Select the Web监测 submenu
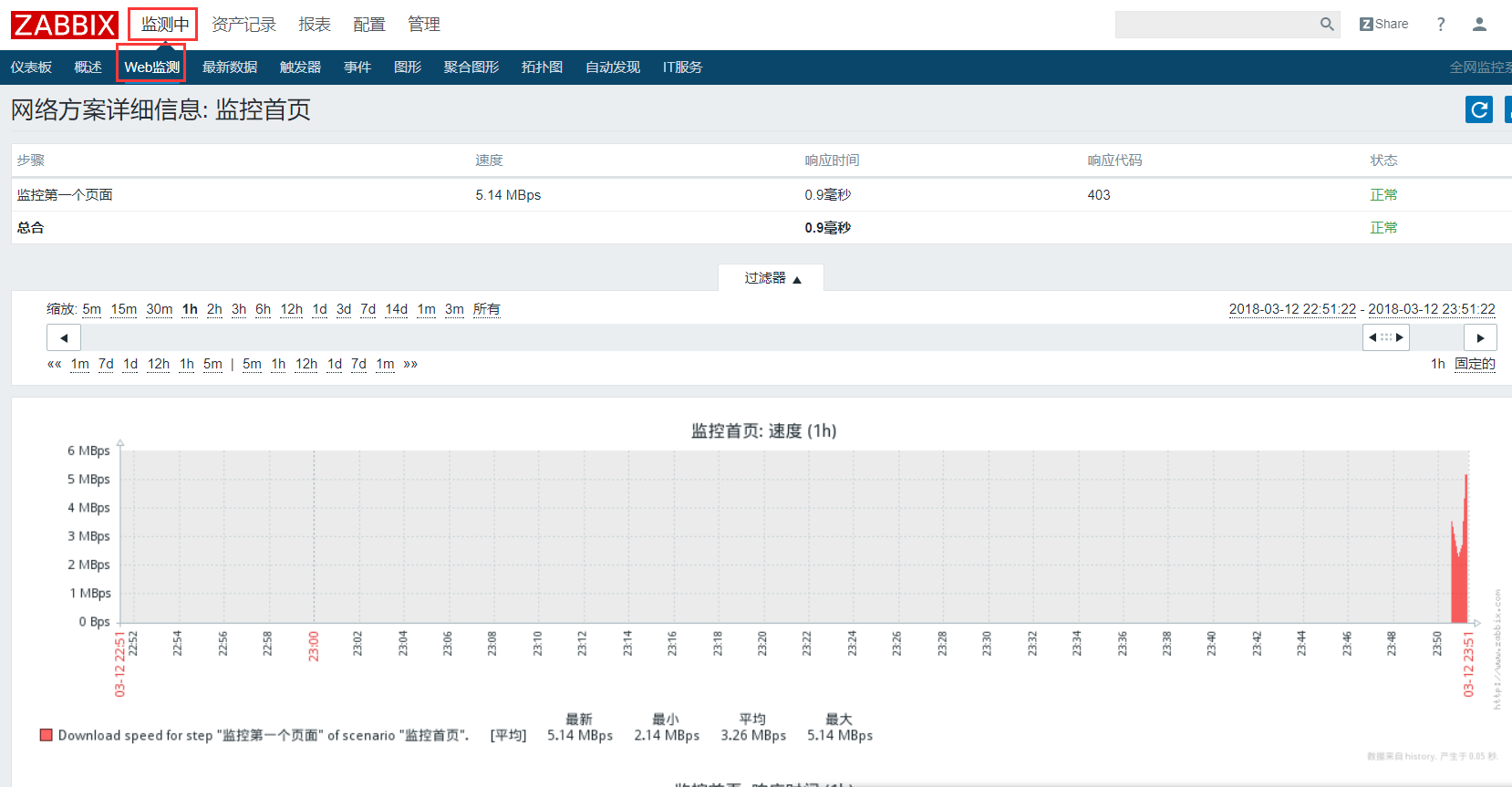 coord(151,67)
